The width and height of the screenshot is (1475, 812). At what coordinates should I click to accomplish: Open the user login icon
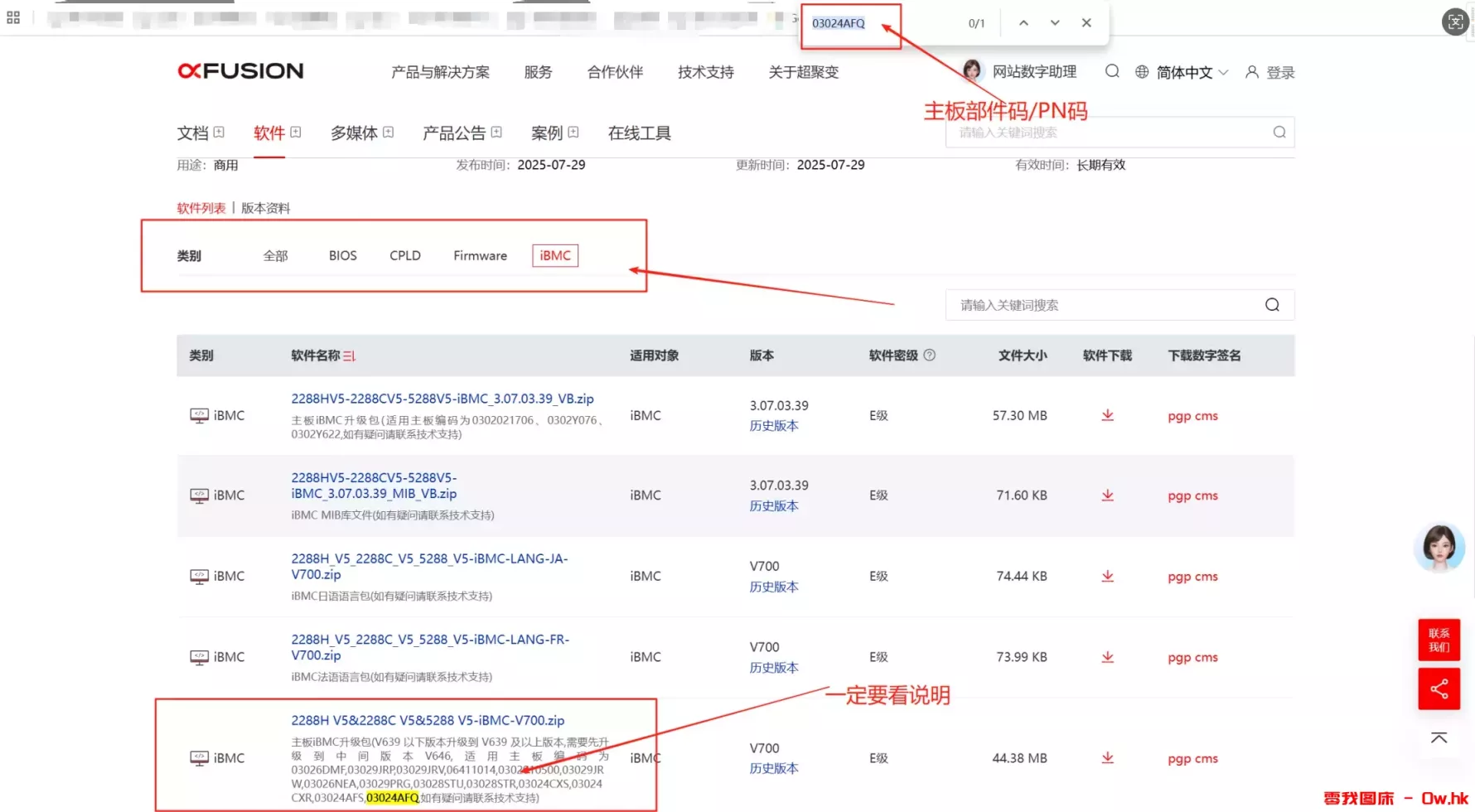point(1251,72)
